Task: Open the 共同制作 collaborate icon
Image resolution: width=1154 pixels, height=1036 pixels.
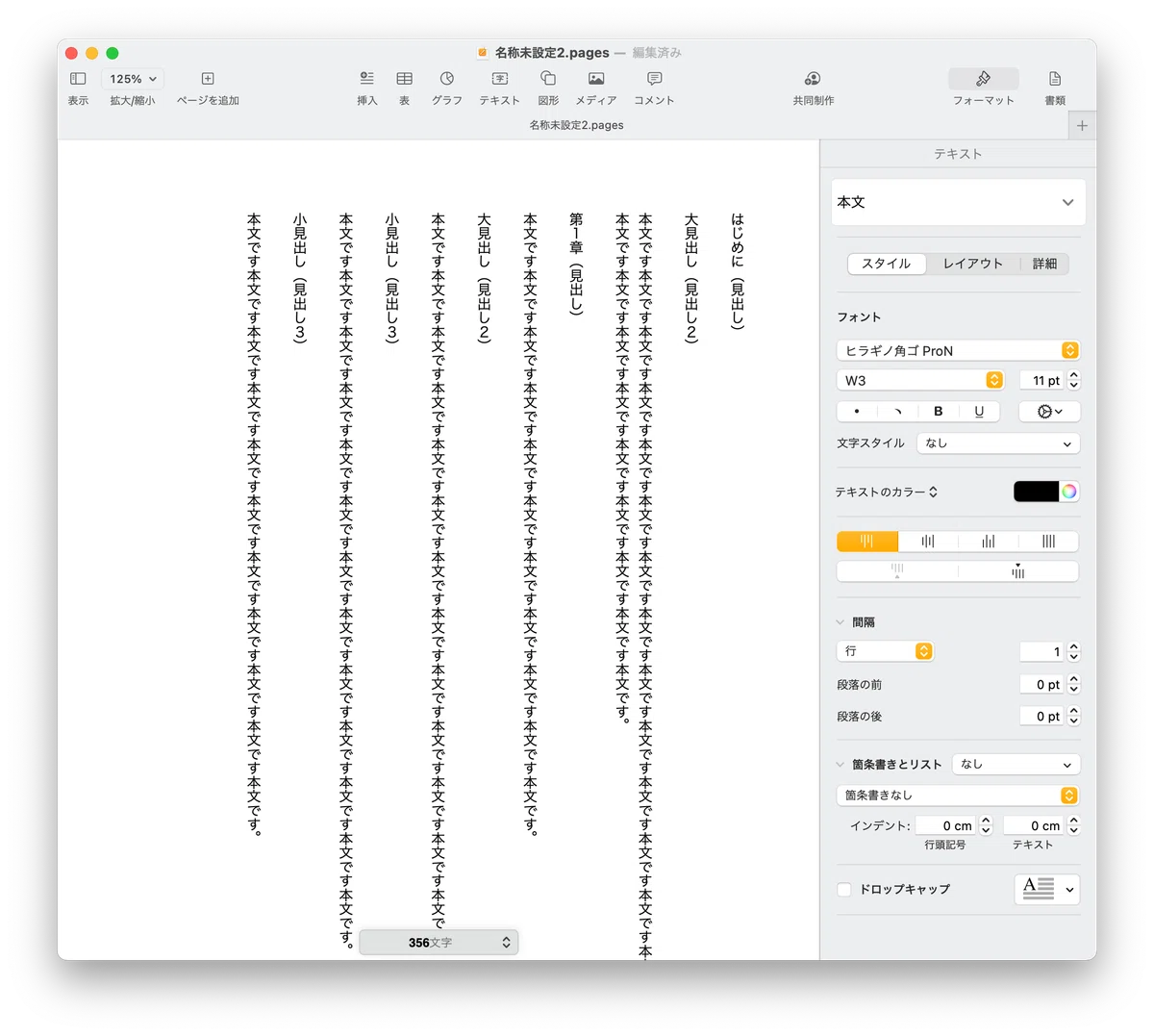Action: click(813, 79)
